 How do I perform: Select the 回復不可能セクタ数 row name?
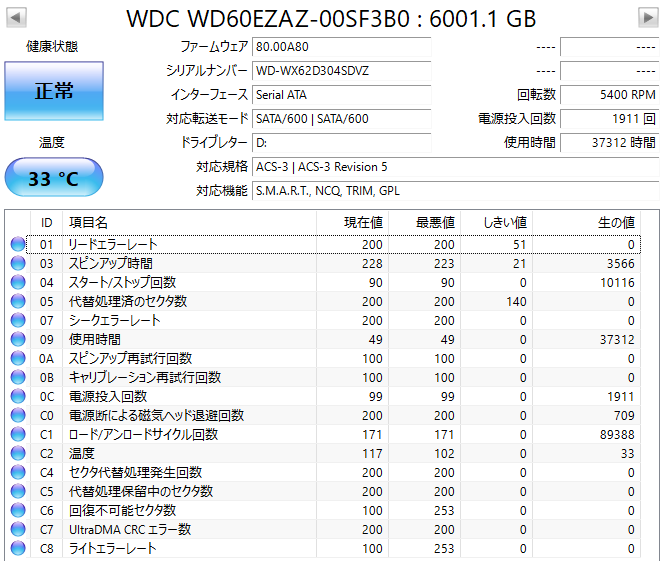pyautogui.click(x=123, y=511)
